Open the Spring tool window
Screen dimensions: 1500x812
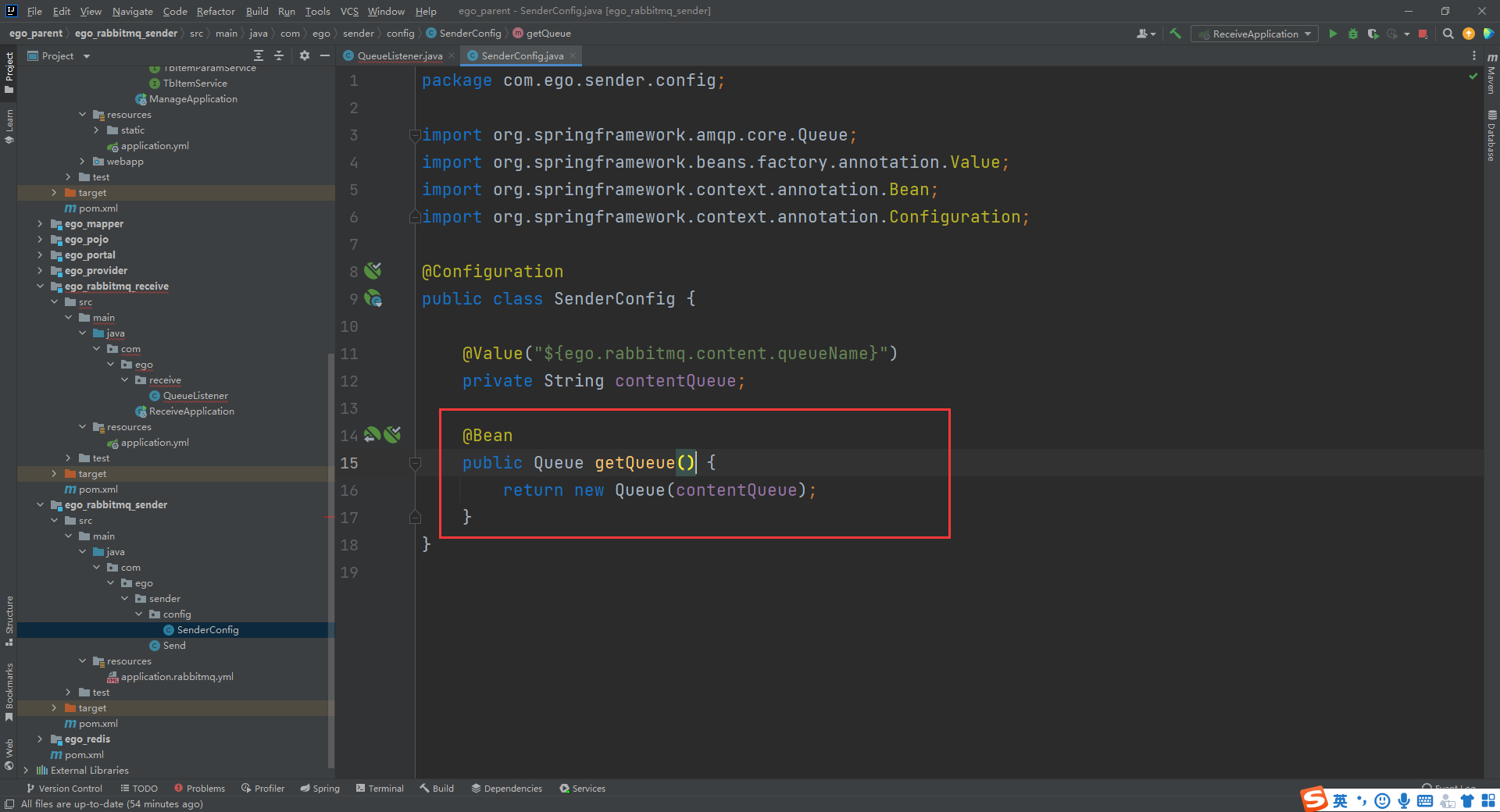[x=320, y=789]
